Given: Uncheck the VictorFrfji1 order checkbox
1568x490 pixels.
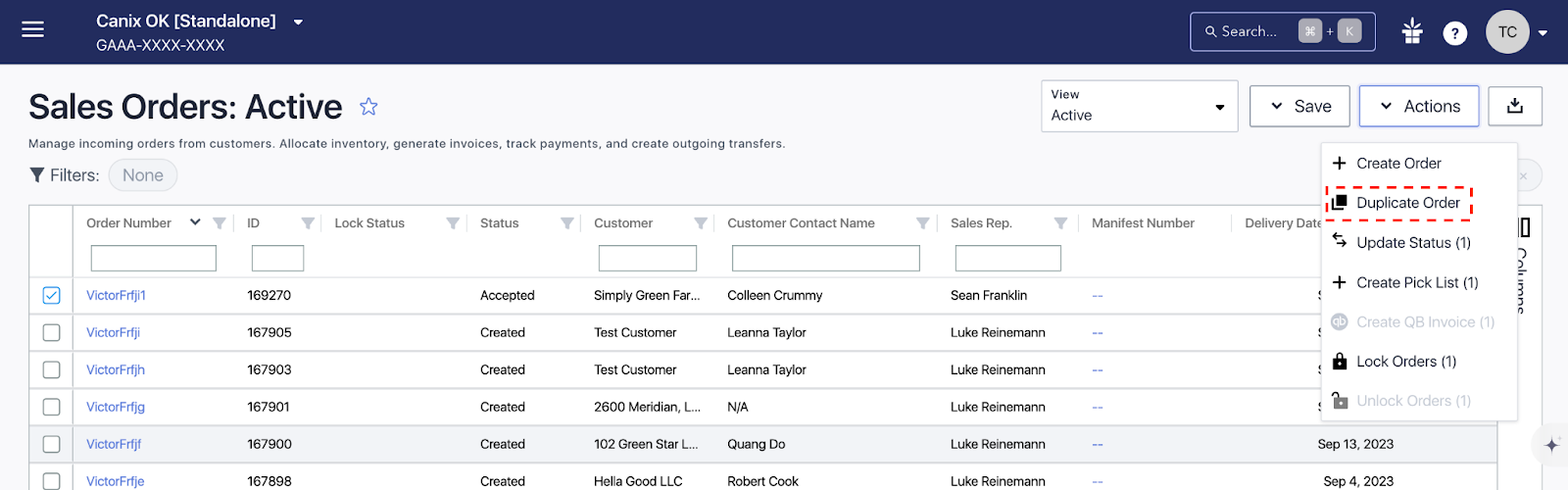Looking at the screenshot, I should (x=52, y=295).
